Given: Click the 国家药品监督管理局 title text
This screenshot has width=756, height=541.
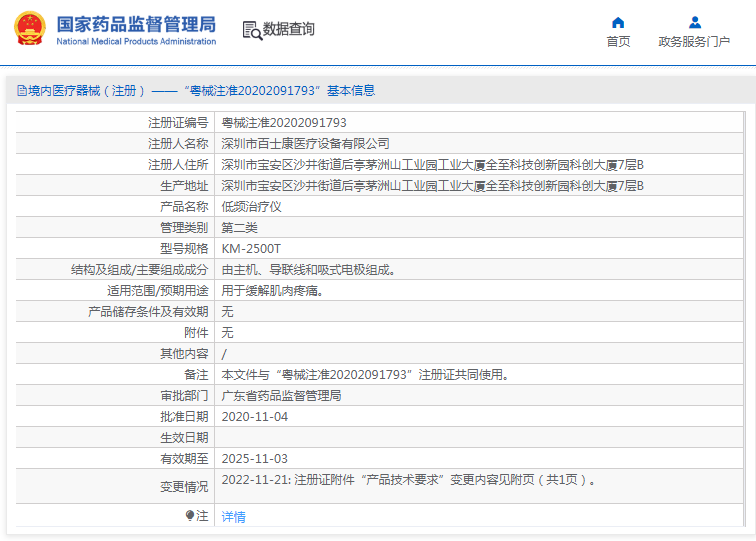Looking at the screenshot, I should coord(135,23).
